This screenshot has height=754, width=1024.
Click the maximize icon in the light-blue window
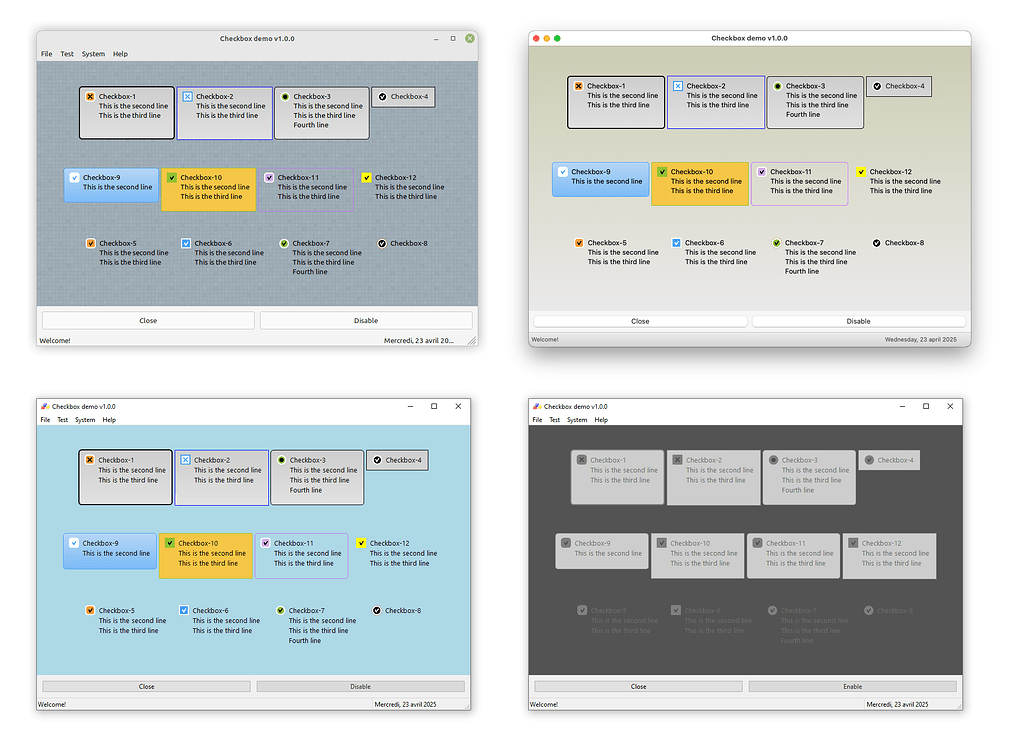434,406
